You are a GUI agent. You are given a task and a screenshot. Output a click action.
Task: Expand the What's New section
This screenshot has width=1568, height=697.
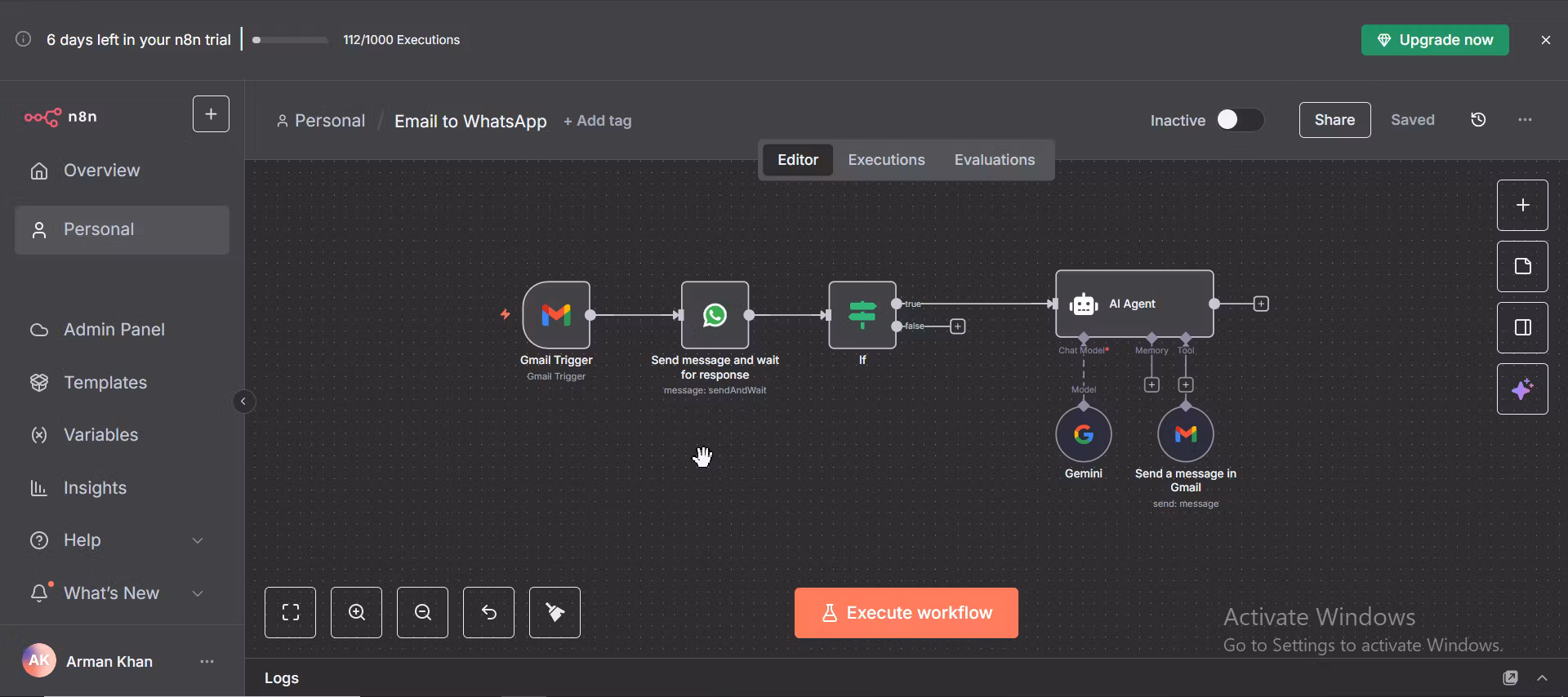tap(198, 593)
